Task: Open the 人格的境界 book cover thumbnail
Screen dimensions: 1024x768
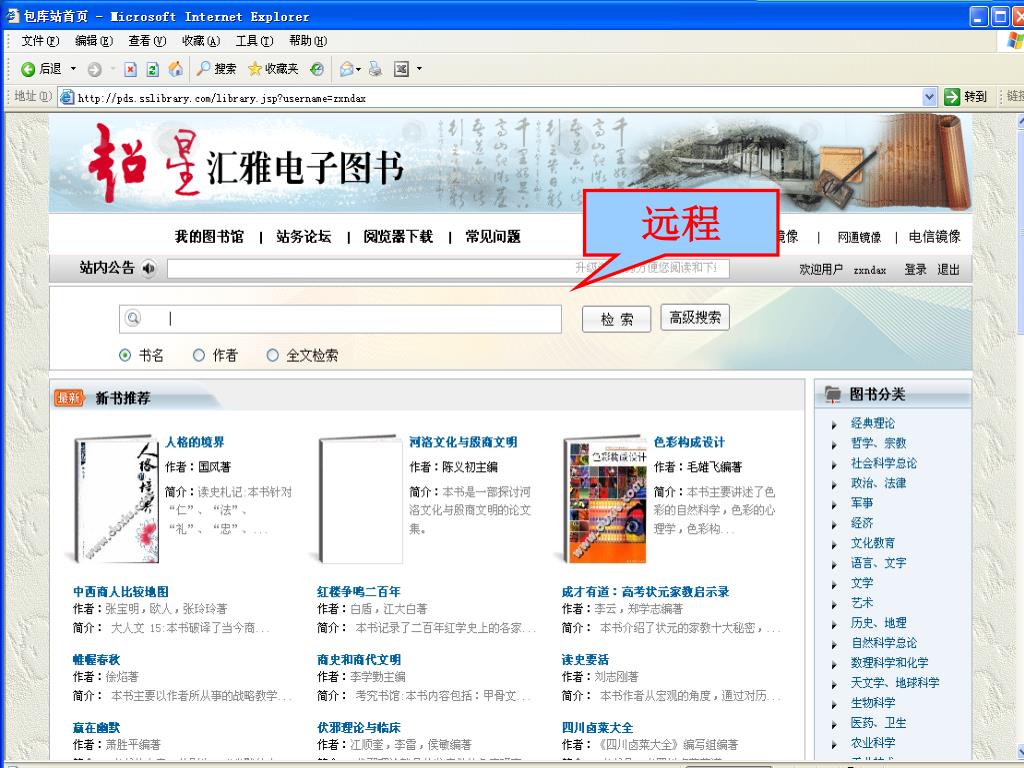Action: tap(116, 499)
